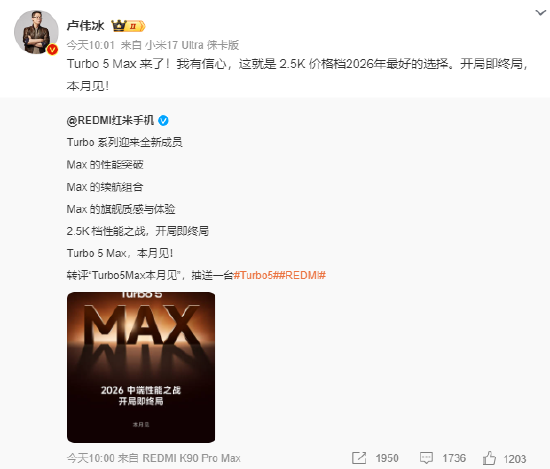Image resolution: width=550 pixels, height=469 pixels.
Task: Open the original post time 今天10:00
Action: tap(91, 458)
